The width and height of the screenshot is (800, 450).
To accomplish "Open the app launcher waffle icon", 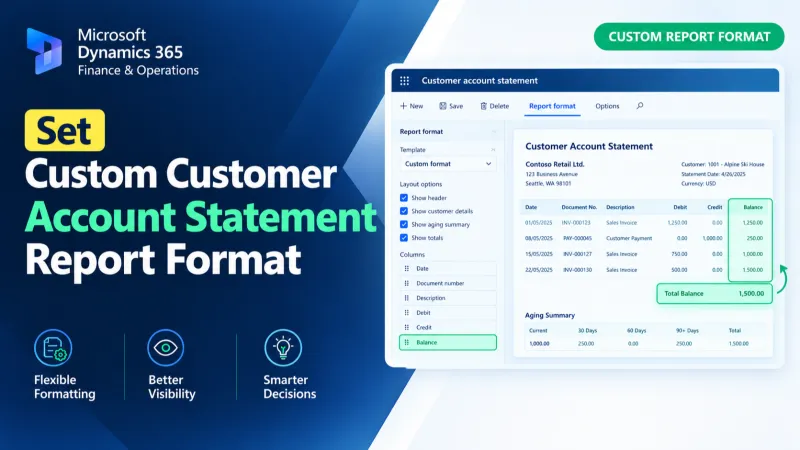I will 405,81.
